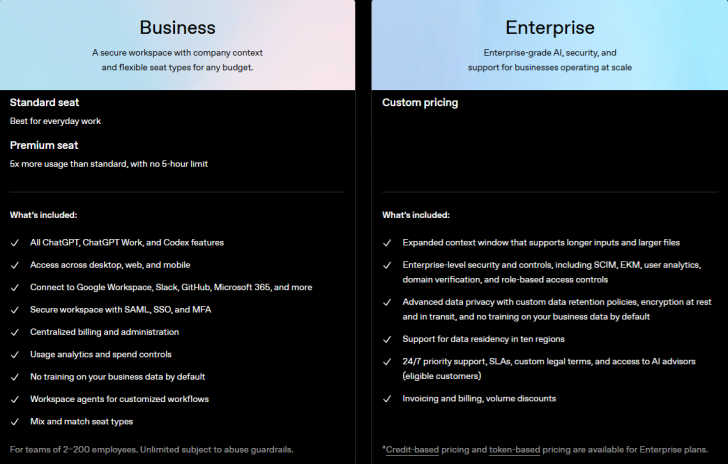728x464 pixels.
Task: Click the No training on business data item
Action: tap(117, 377)
